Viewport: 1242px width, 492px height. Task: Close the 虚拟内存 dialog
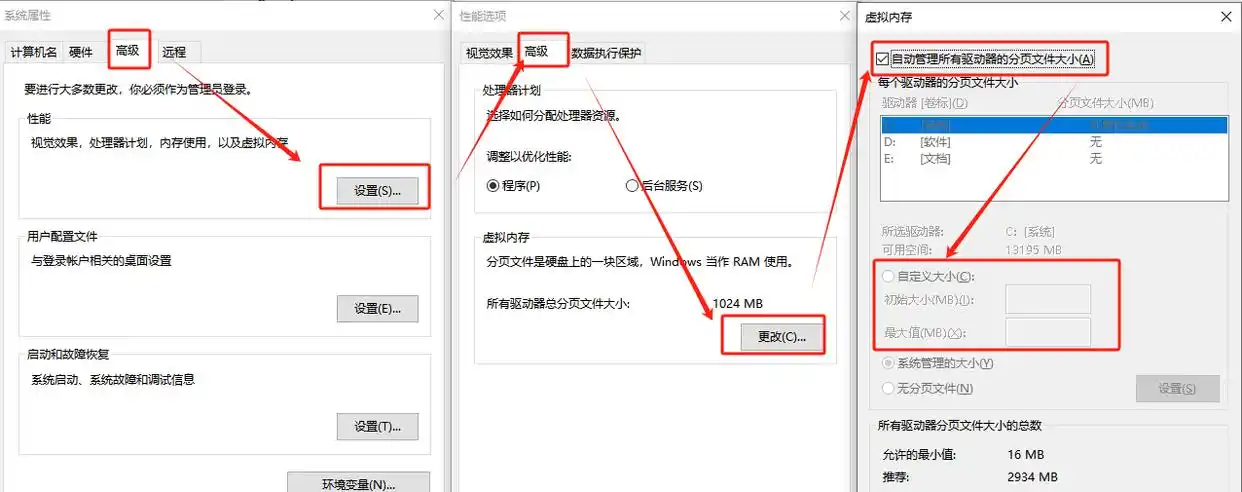click(1226, 16)
